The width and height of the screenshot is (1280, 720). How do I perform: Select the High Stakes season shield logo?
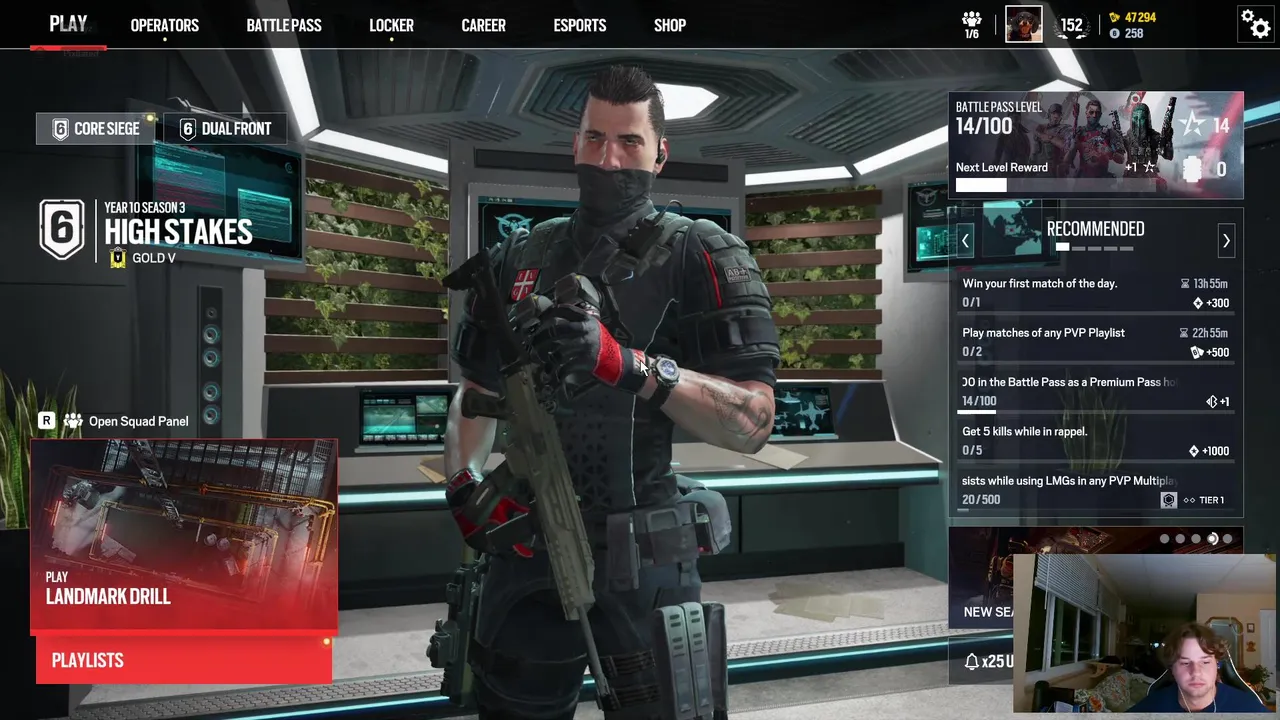click(x=62, y=229)
